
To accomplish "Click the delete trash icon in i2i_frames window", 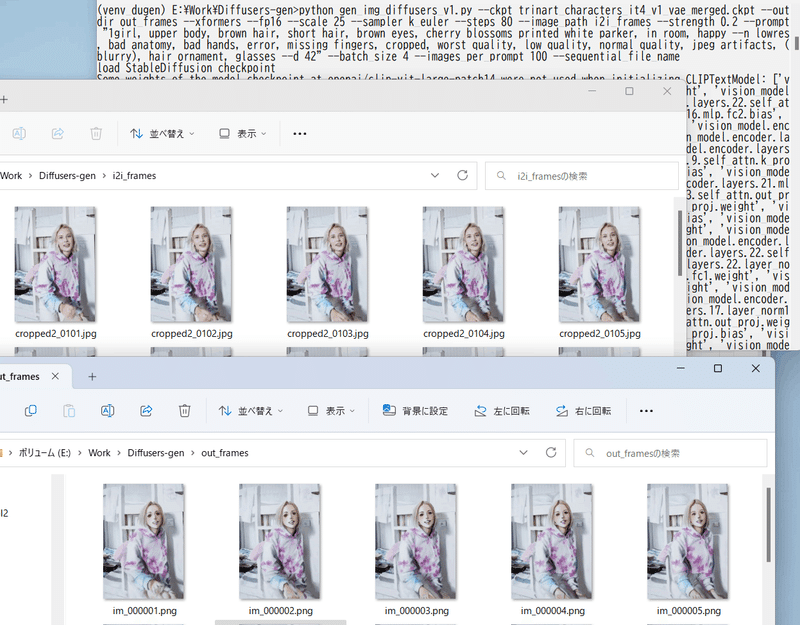I will click(96, 134).
